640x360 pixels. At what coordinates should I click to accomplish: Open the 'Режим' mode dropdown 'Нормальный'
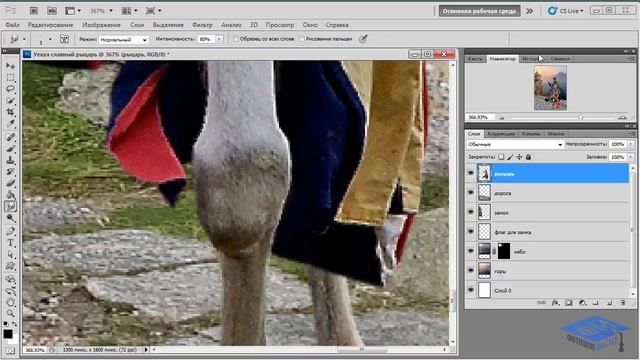tap(123, 40)
